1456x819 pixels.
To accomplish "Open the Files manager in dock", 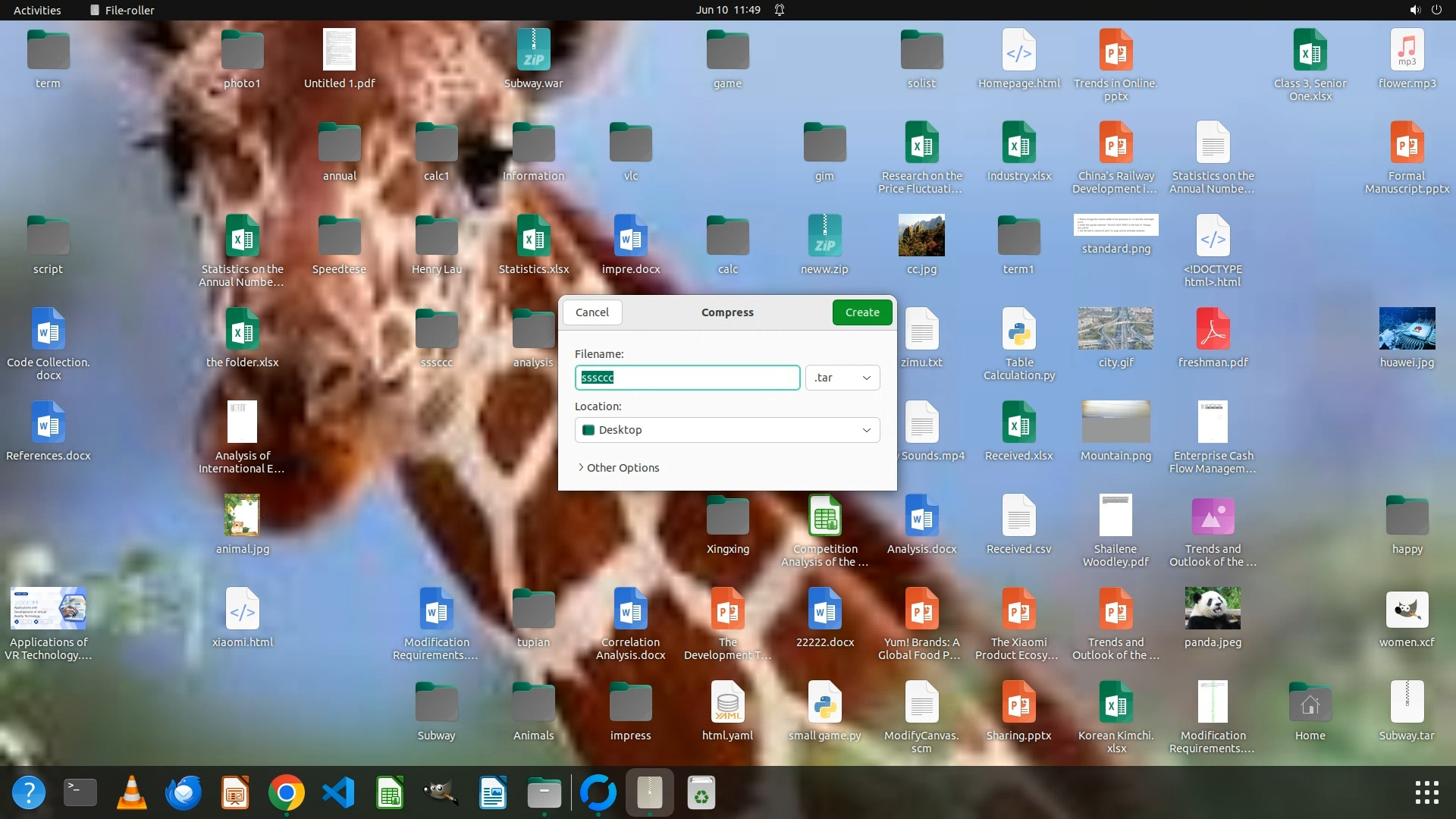I will pyautogui.click(x=544, y=793).
